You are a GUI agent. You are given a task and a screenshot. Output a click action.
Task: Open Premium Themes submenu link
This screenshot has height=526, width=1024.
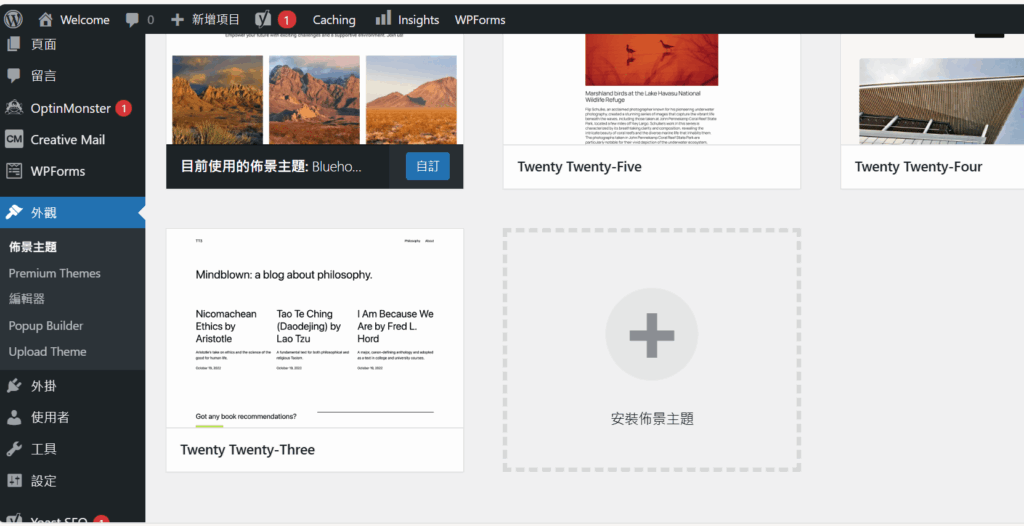tap(55, 273)
